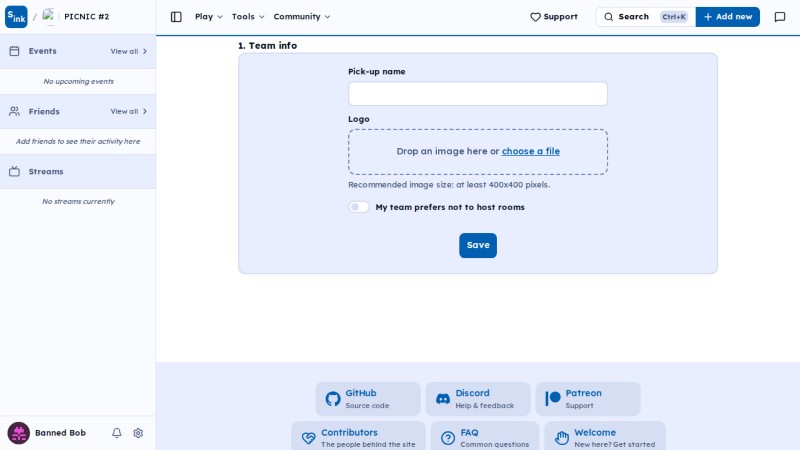The height and width of the screenshot is (450, 800).
Task: Expand the Community dropdown chevron
Action: click(328, 17)
